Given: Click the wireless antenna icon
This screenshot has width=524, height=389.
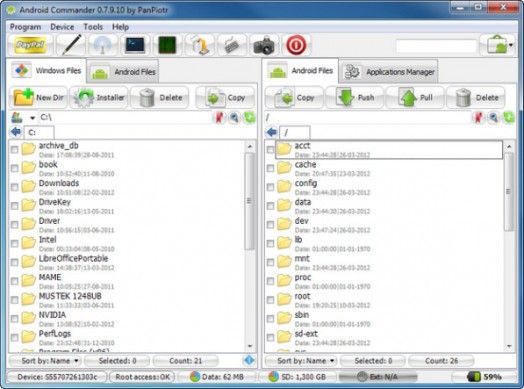Looking at the screenshot, I should coord(103,45).
